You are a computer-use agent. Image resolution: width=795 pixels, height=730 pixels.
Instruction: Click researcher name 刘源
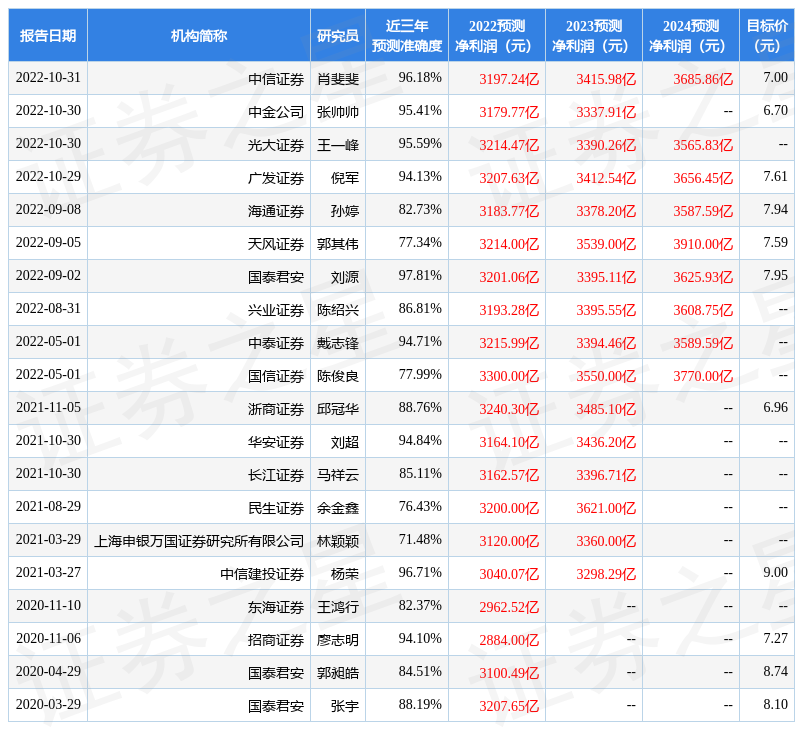coord(345,277)
